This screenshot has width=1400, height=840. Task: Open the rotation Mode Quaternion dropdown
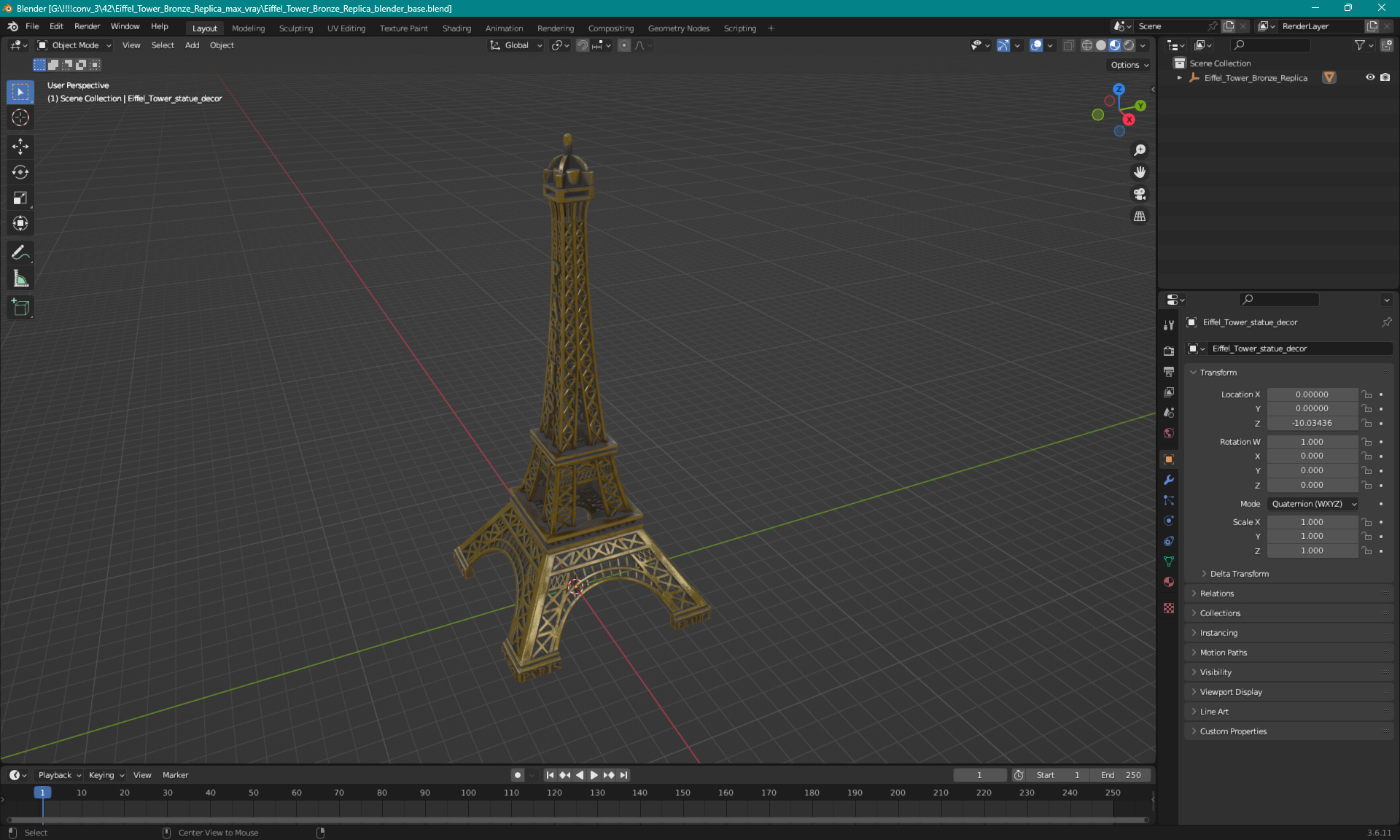click(1312, 504)
